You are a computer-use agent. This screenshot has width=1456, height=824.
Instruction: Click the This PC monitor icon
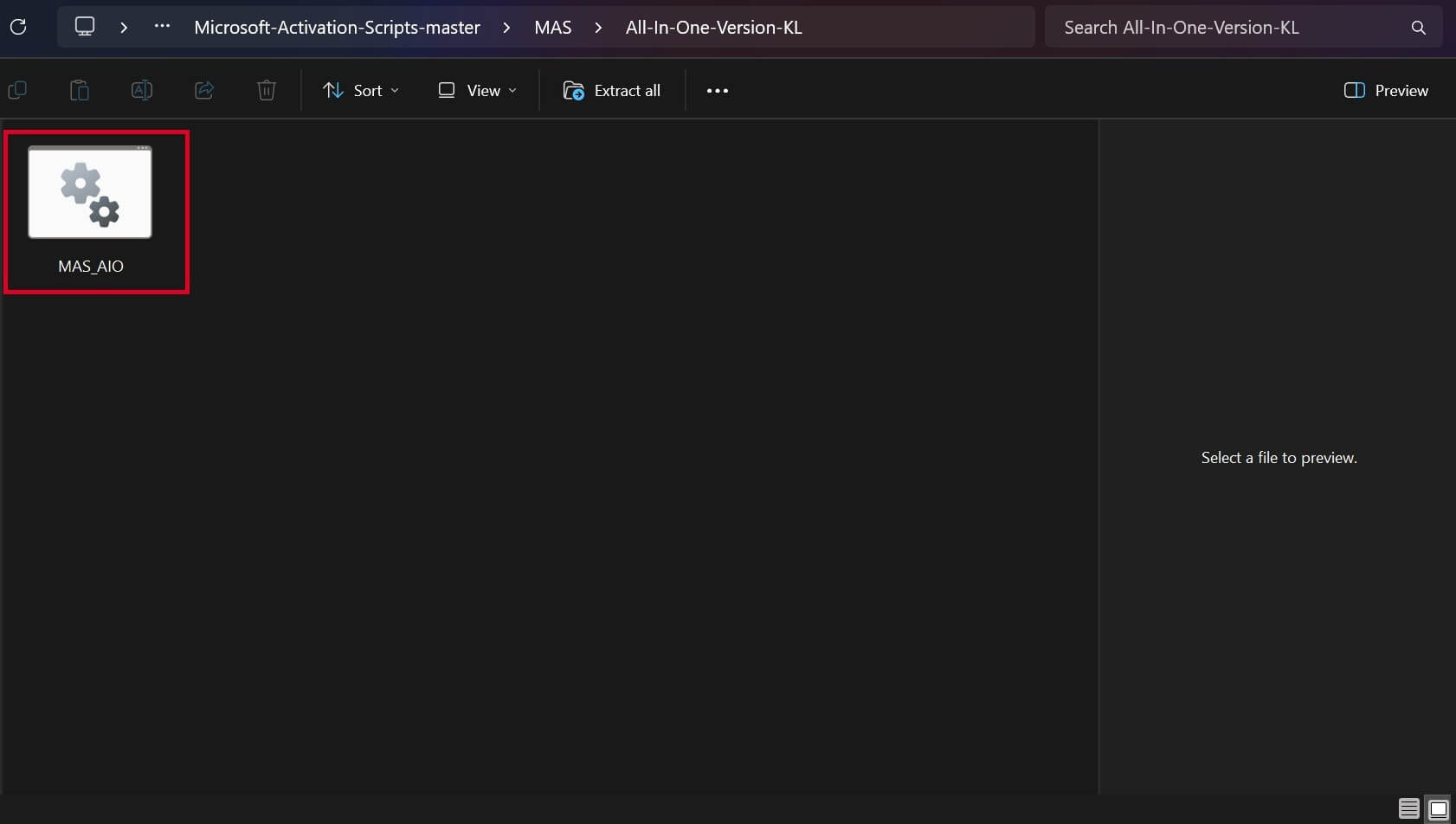[85, 27]
